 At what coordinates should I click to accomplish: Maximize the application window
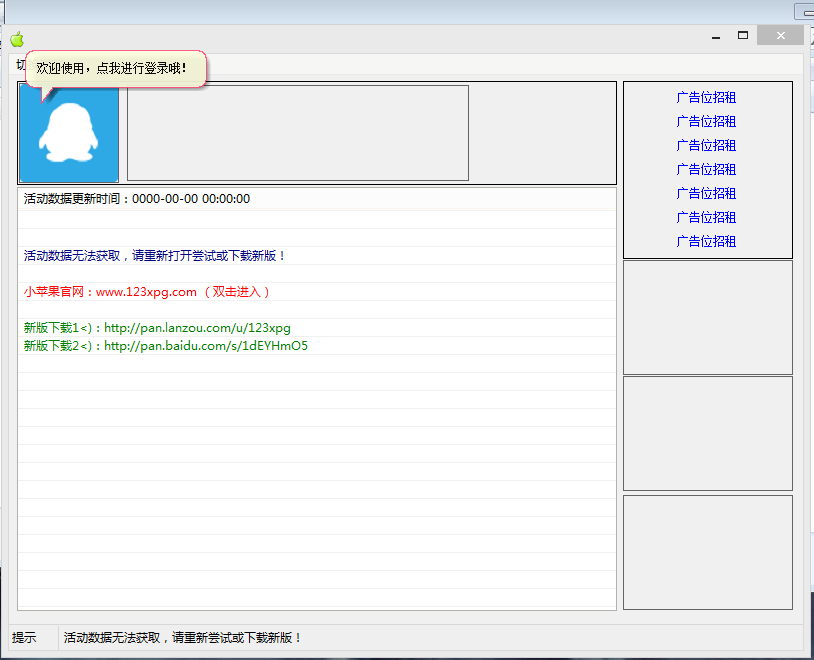[x=743, y=35]
